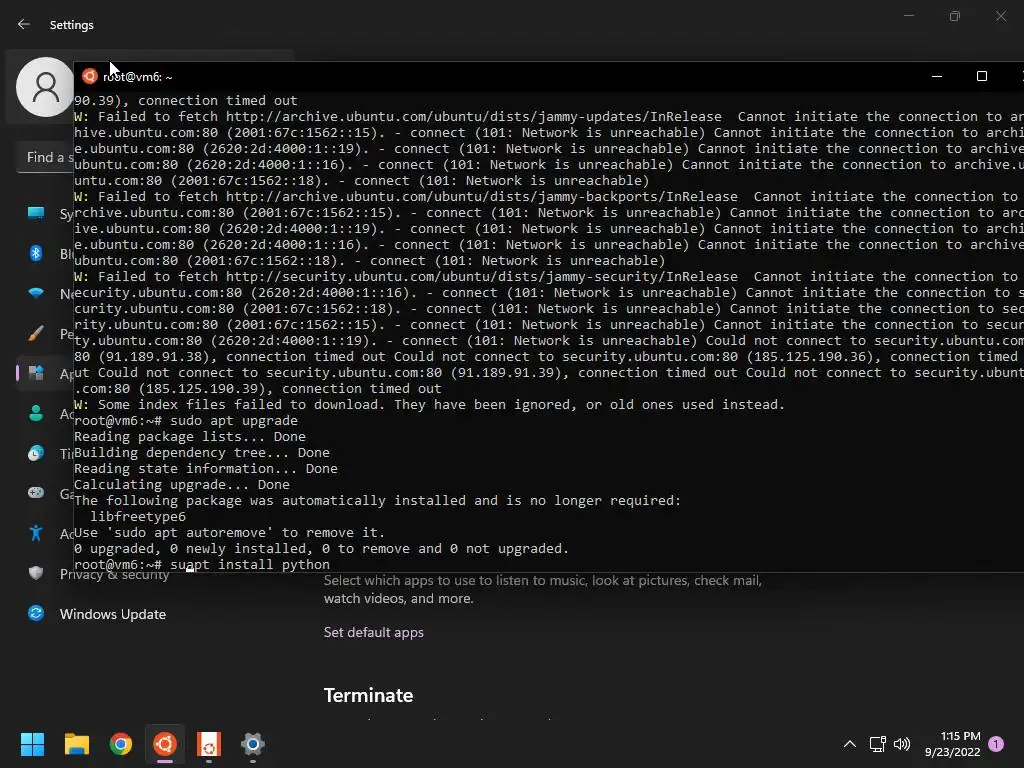Open the Bluetooth & devices icon in sidebar

[x=36, y=253]
